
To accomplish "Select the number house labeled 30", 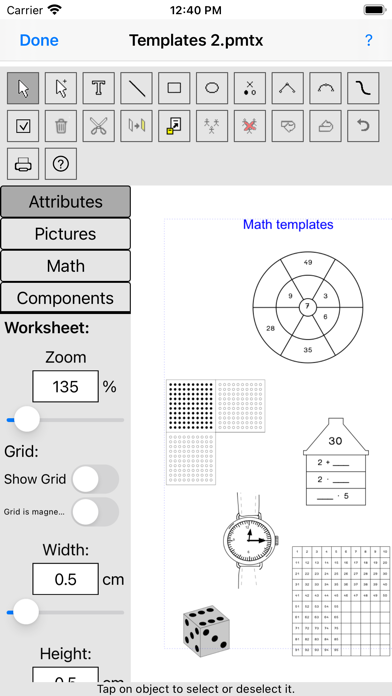I will click(x=336, y=462).
